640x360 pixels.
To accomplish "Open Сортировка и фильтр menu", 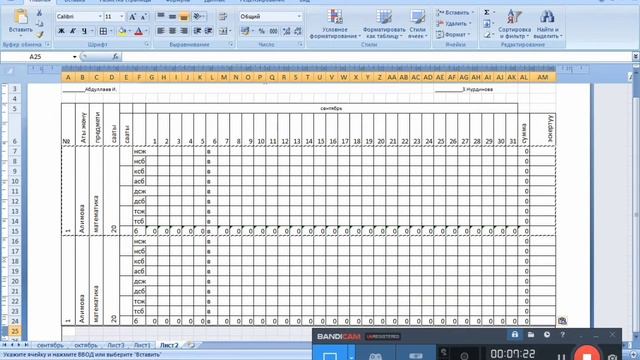I will tap(514, 24).
